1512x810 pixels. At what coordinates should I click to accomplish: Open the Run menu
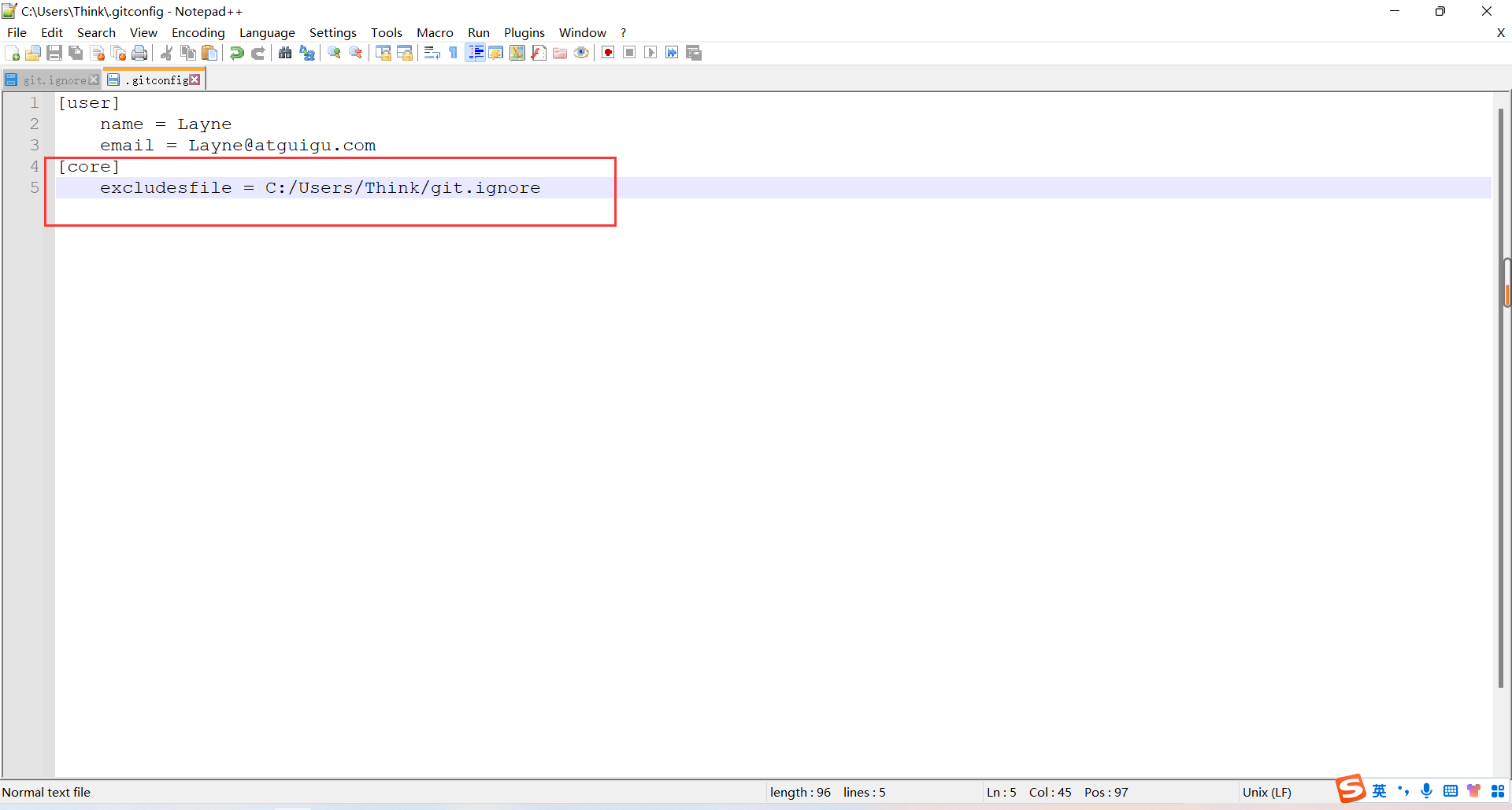coord(479,32)
